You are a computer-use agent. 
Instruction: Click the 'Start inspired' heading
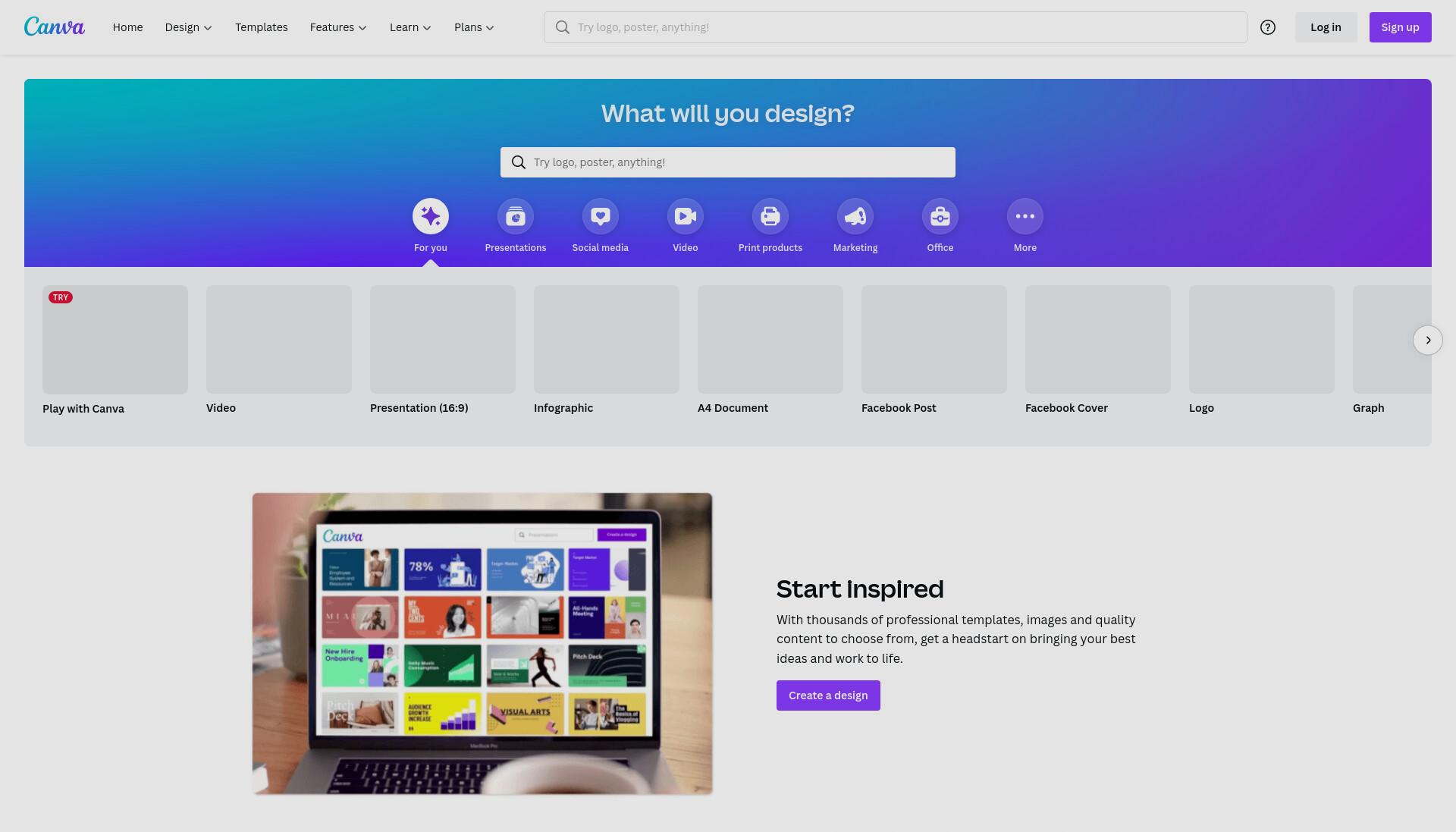pyautogui.click(x=860, y=589)
